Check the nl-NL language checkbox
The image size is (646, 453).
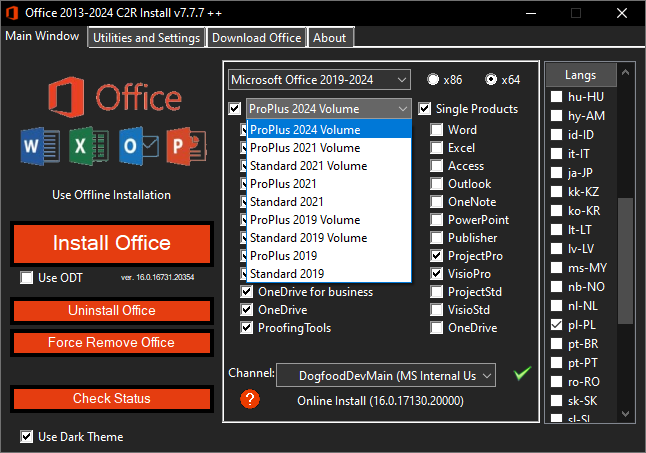tap(557, 306)
